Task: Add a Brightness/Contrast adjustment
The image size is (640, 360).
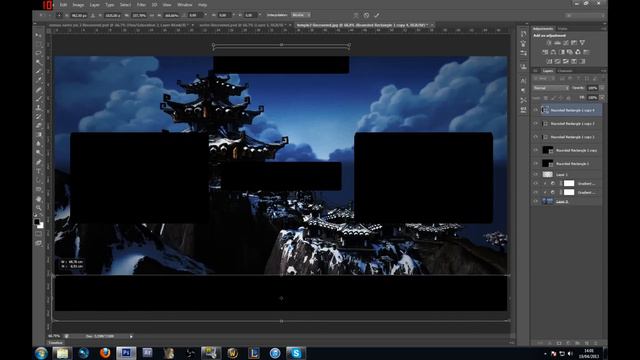Action: pos(549,42)
